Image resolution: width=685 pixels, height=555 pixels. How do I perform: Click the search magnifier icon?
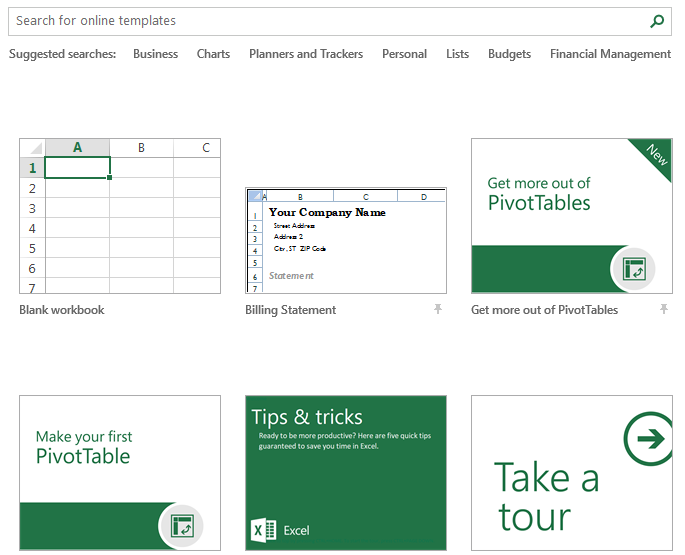click(657, 21)
